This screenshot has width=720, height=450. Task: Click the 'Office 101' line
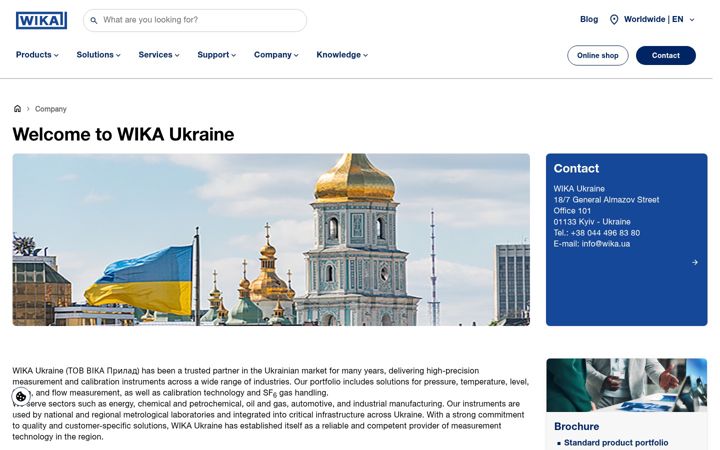(x=572, y=211)
